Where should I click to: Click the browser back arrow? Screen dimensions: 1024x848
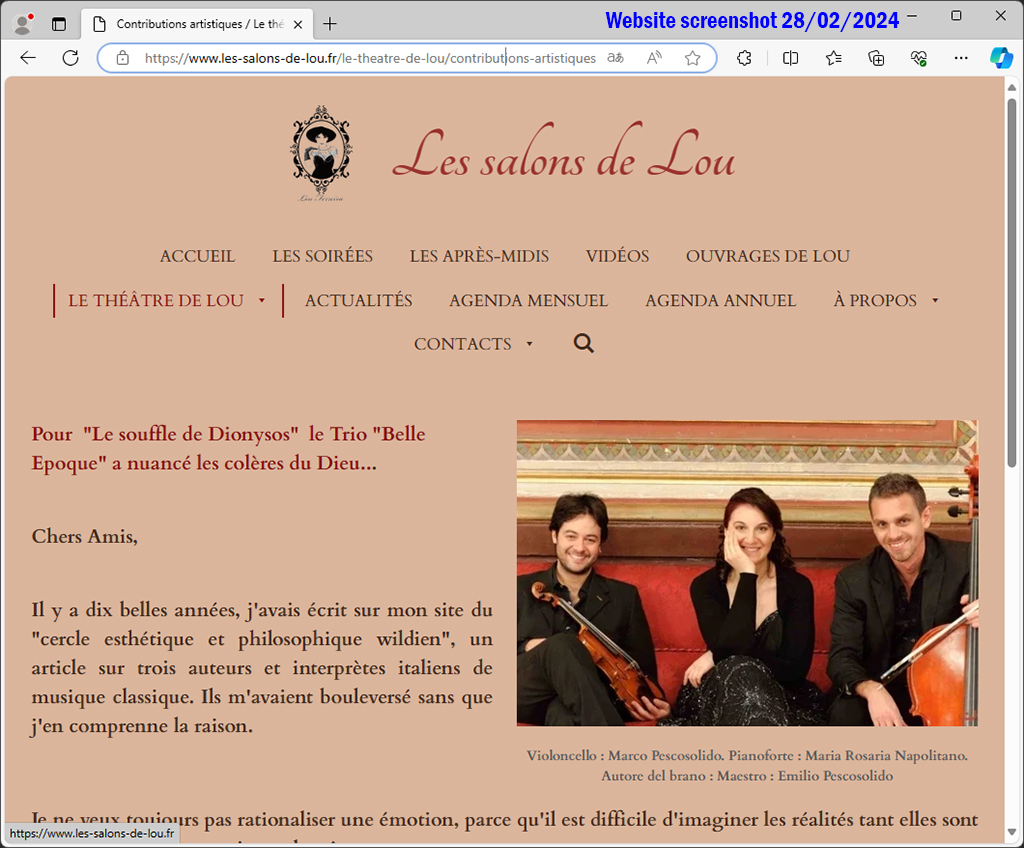pyautogui.click(x=27, y=58)
